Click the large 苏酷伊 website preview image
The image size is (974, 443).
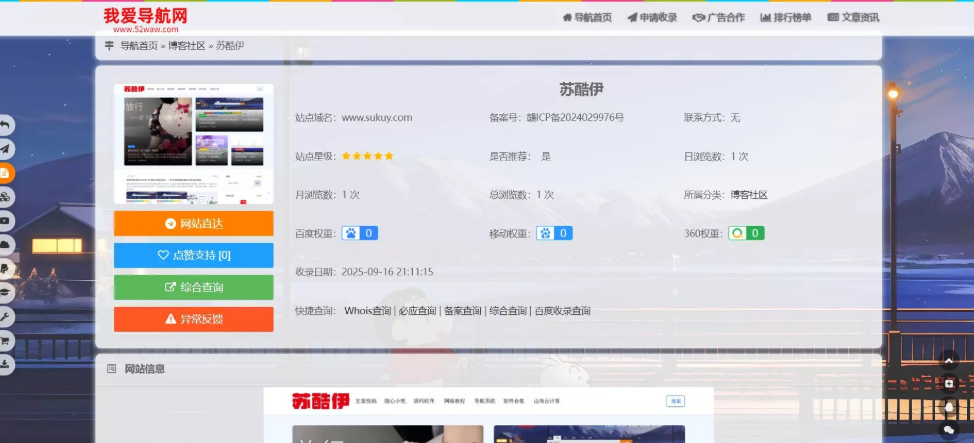488,415
